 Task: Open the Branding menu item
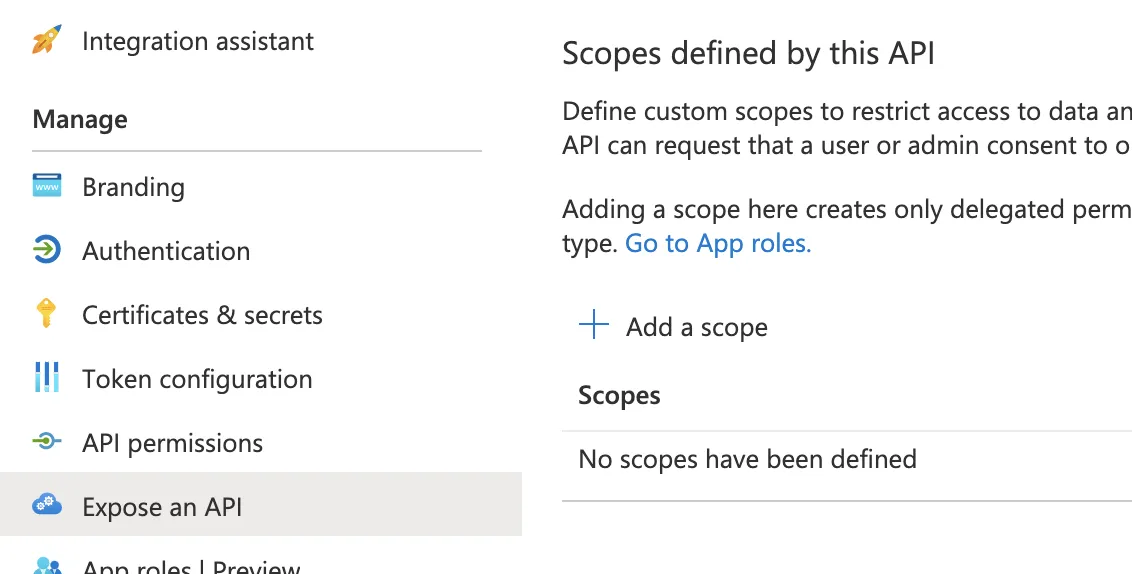pyautogui.click(x=133, y=188)
